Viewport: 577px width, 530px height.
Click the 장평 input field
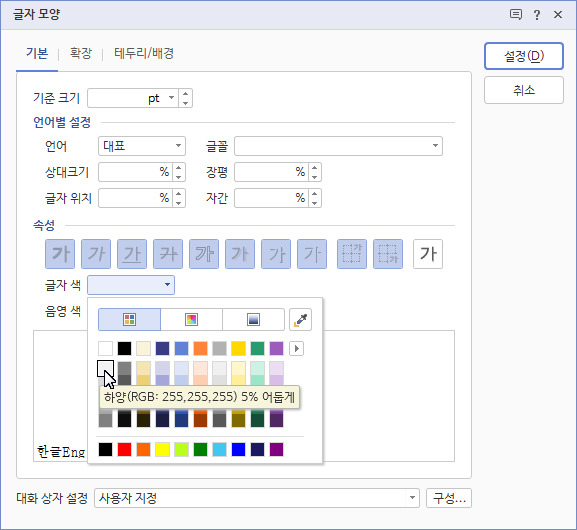(x=272, y=172)
